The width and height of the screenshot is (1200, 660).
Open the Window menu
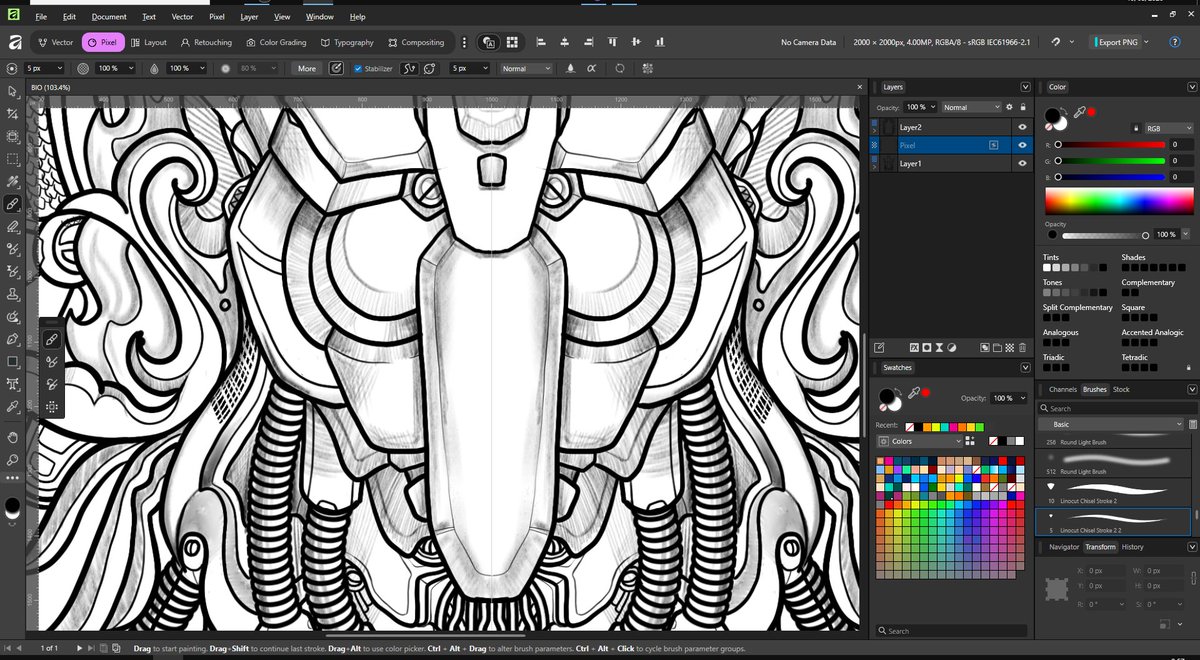tap(320, 17)
